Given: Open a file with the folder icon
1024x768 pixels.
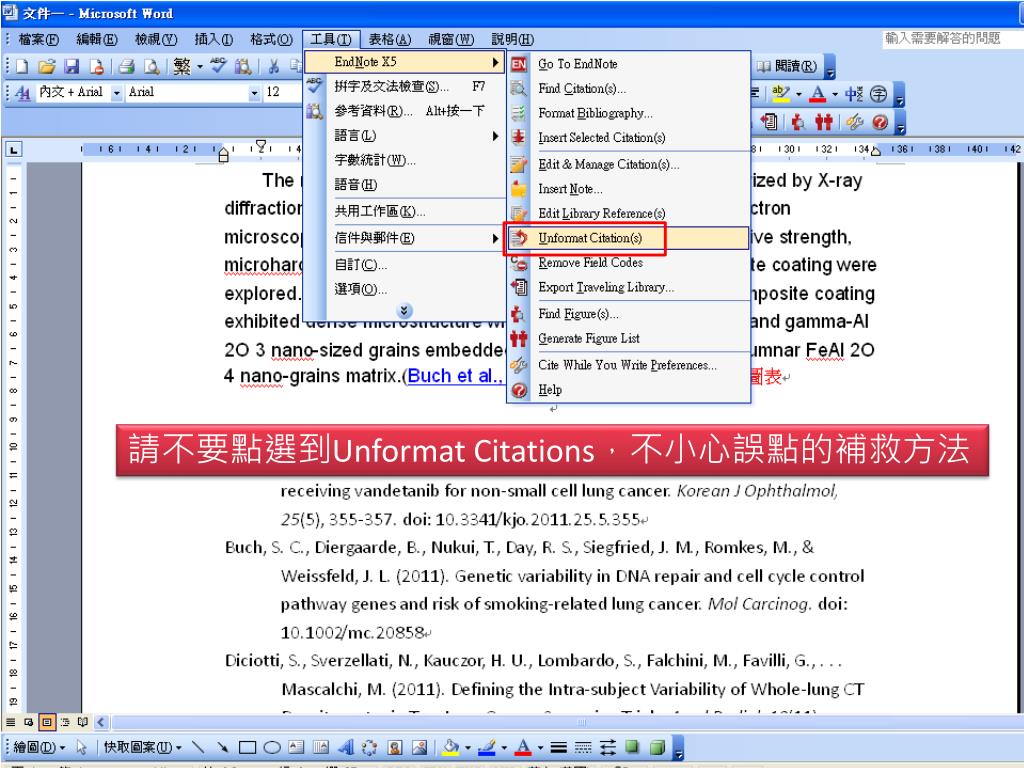Looking at the screenshot, I should (46, 66).
